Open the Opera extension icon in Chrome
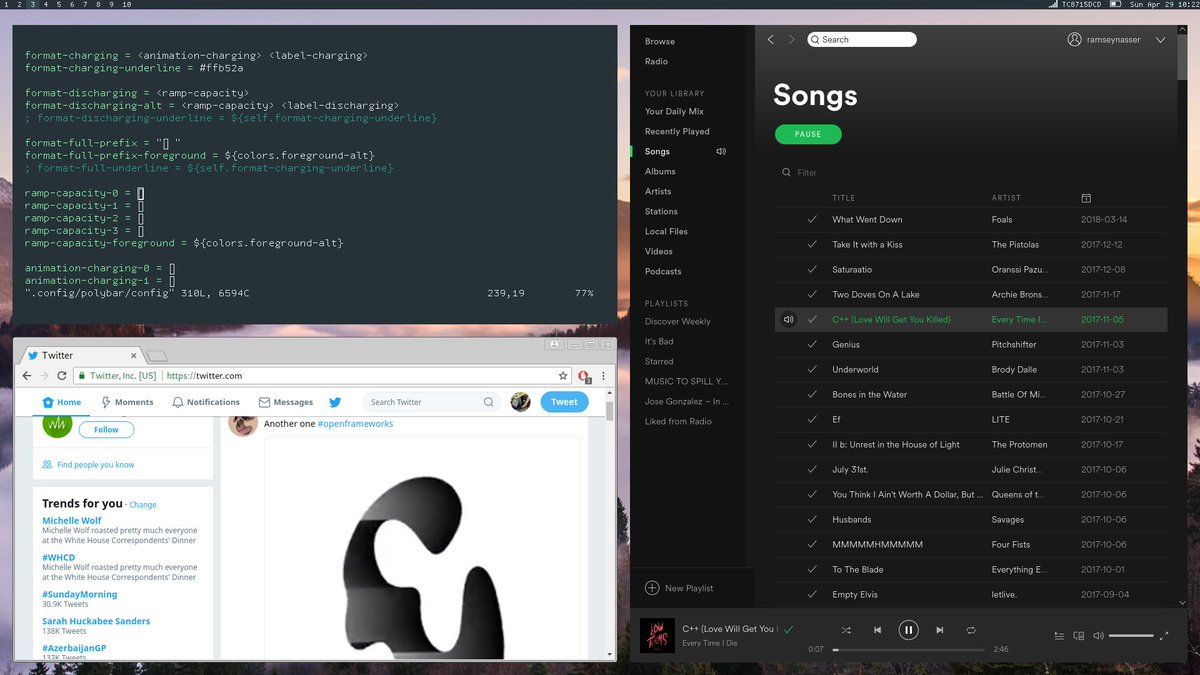The image size is (1200, 675). pos(586,376)
